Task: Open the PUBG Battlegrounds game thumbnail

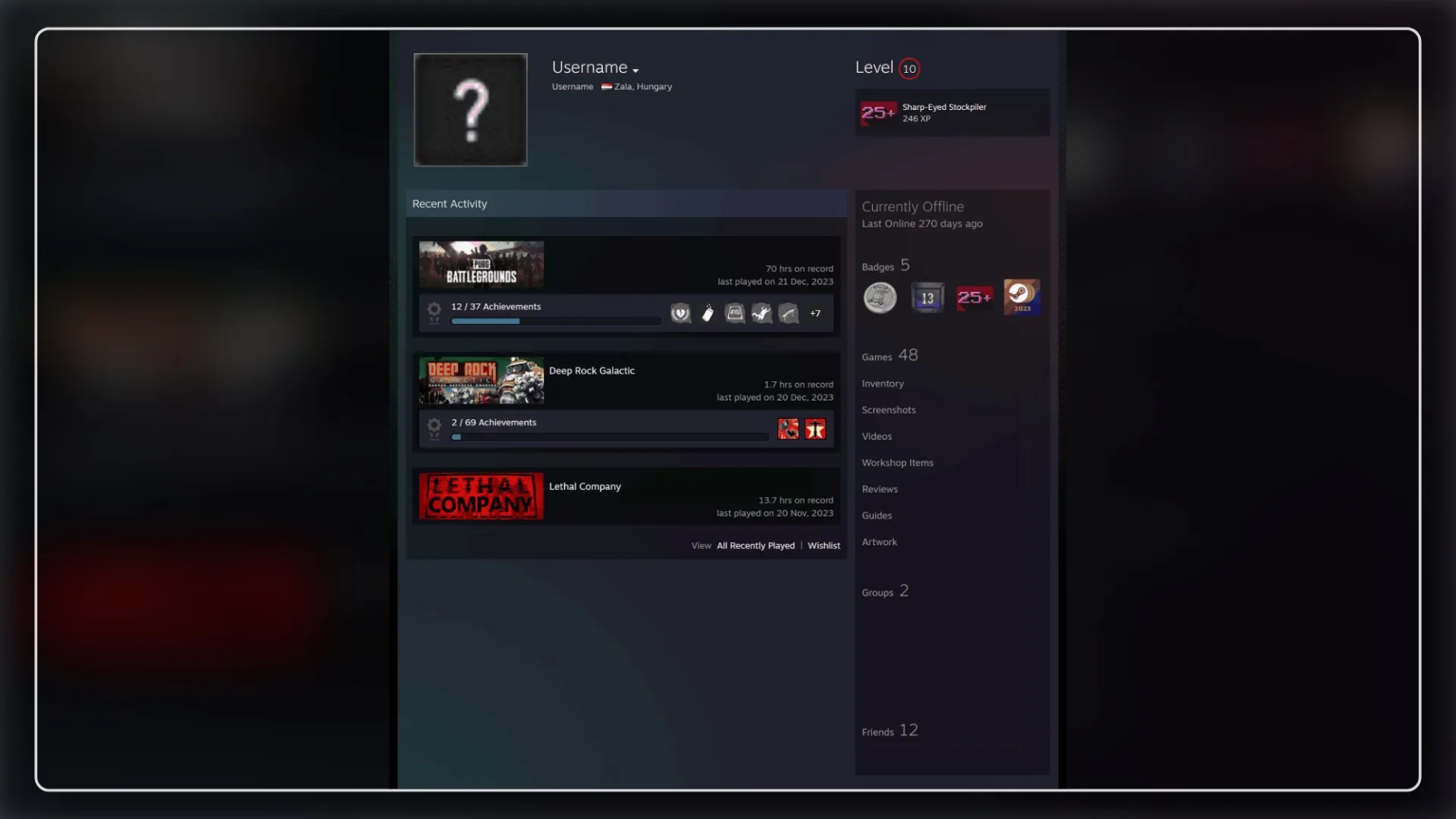Action: 481,264
